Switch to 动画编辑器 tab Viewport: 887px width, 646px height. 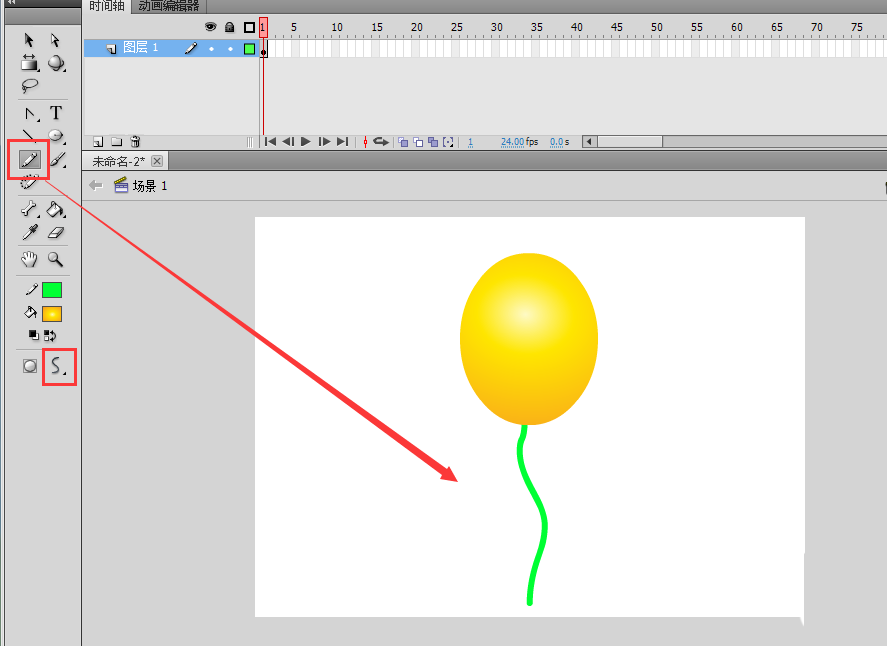[169, 6]
